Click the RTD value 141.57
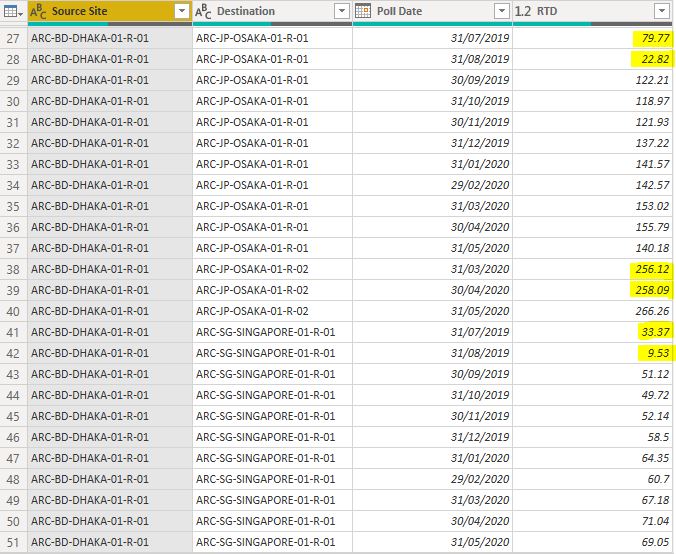 pos(653,164)
